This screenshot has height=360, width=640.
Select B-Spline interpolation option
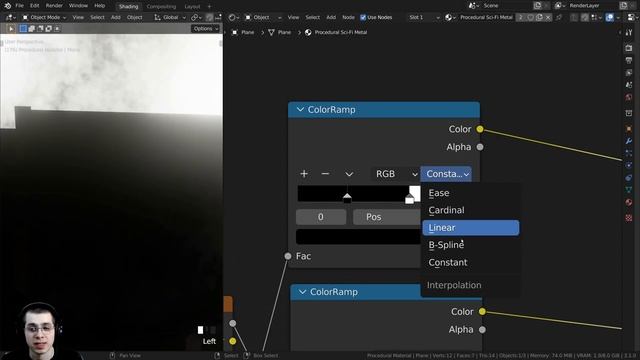click(x=471, y=245)
